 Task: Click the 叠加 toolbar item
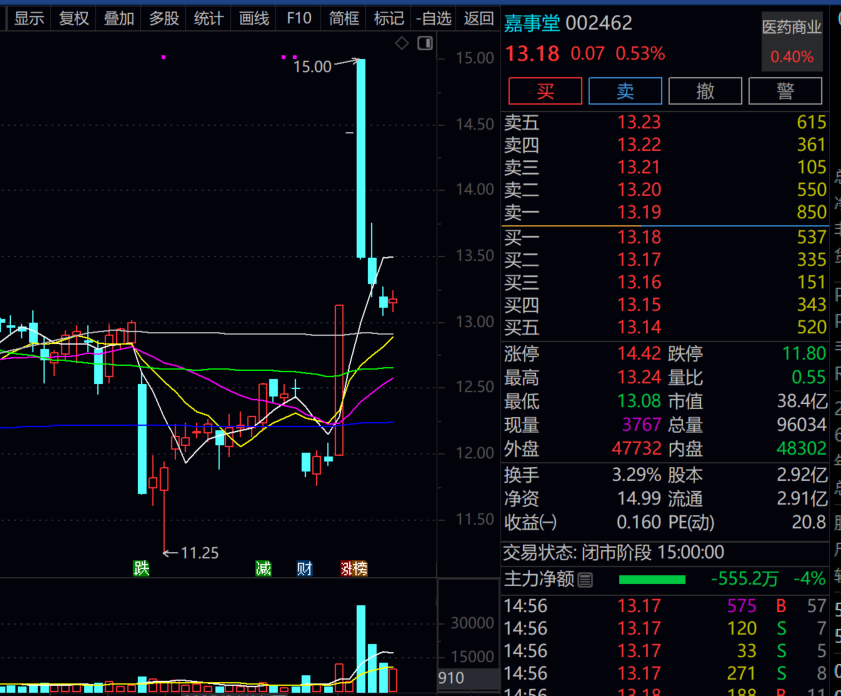(119, 19)
